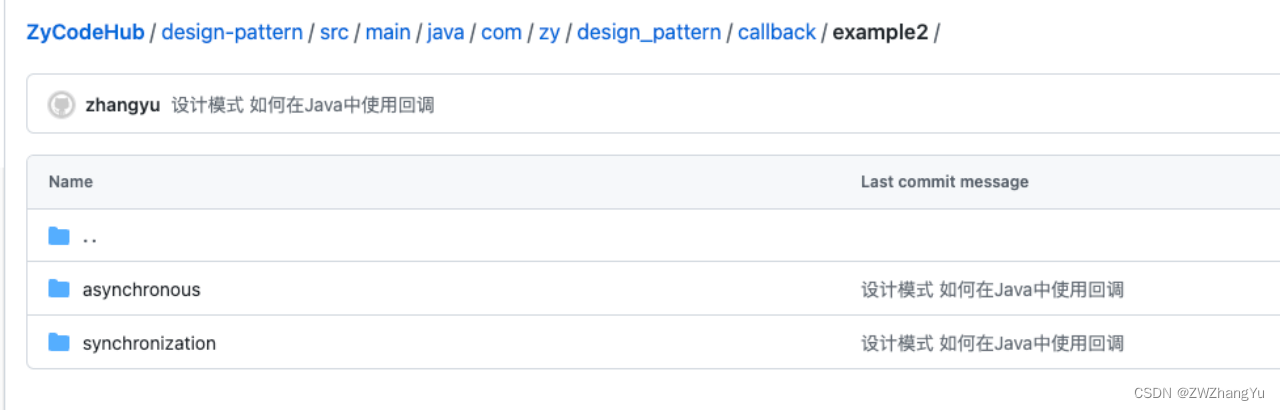Open the main breadcrumb directory
The height and width of the screenshot is (410, 1280).
(x=388, y=33)
